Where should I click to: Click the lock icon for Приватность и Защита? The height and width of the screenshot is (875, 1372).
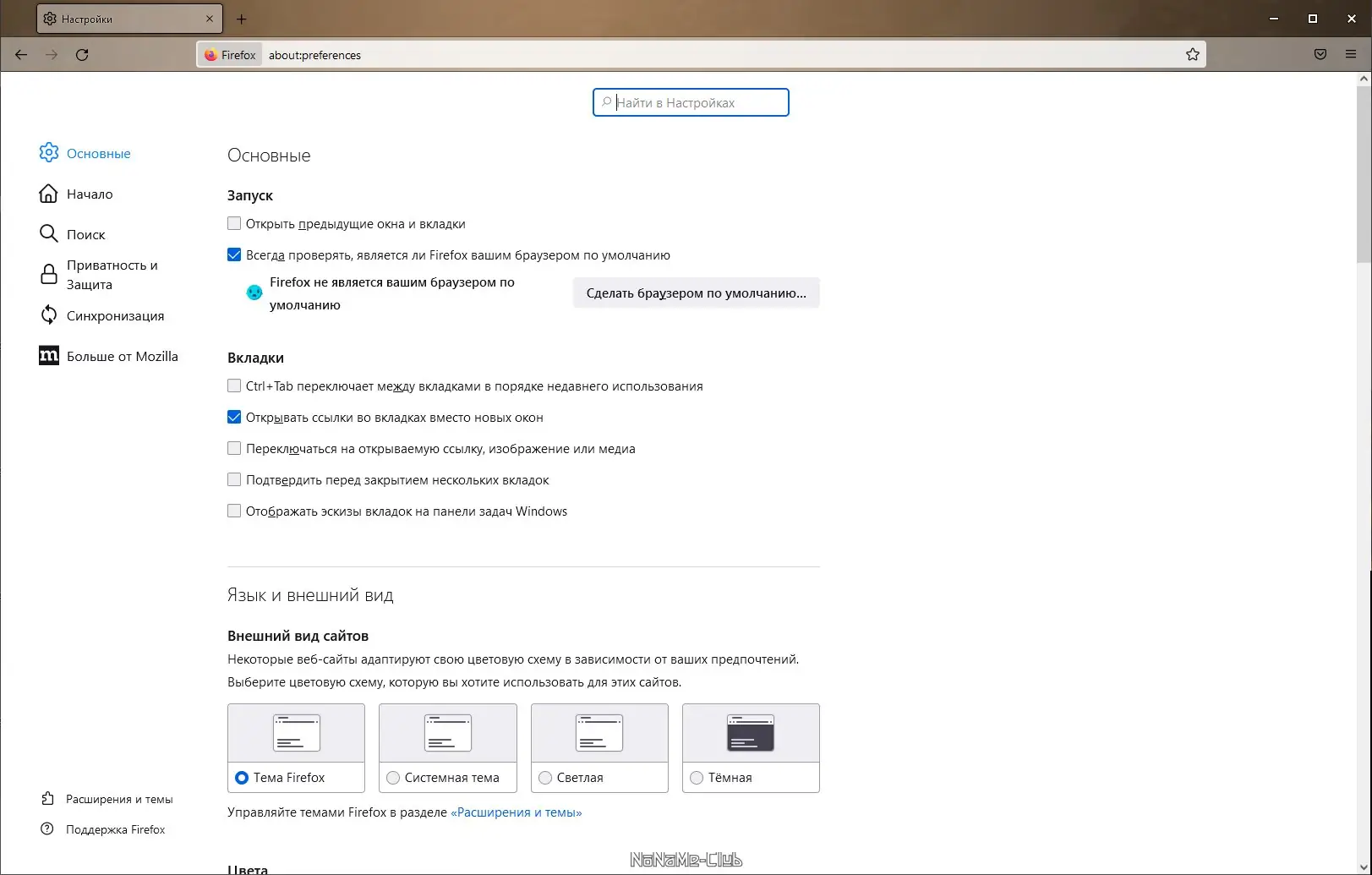[x=49, y=274]
